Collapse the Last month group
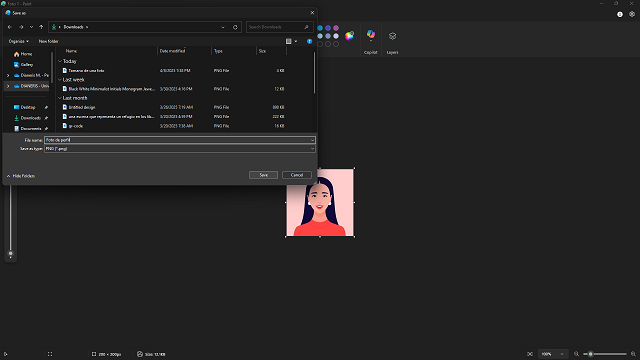The width and height of the screenshot is (640, 360). point(60,98)
